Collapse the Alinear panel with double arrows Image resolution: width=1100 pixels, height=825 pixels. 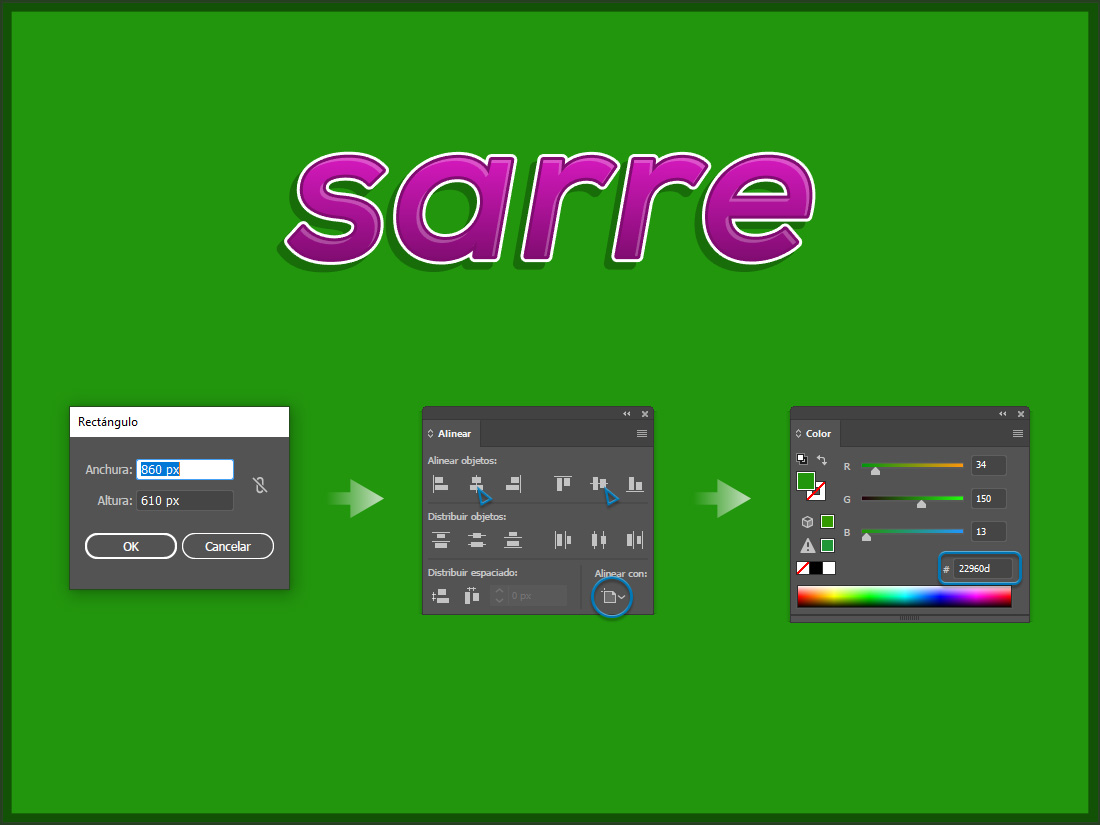627,414
